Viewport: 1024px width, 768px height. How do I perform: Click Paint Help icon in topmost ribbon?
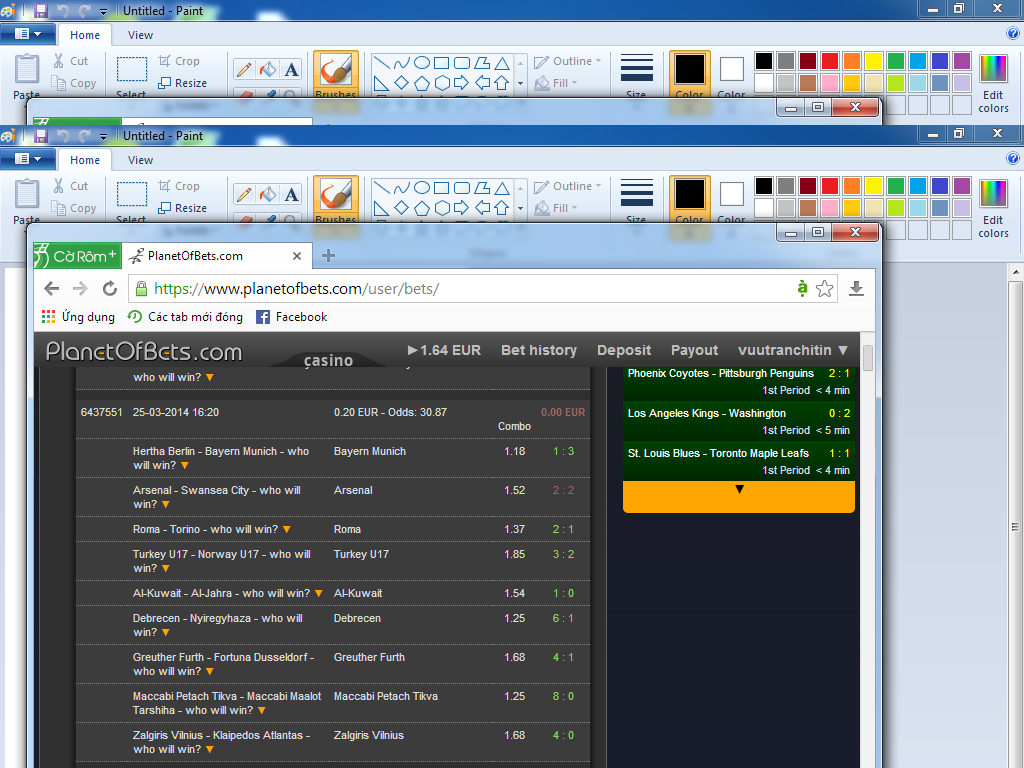click(1013, 33)
